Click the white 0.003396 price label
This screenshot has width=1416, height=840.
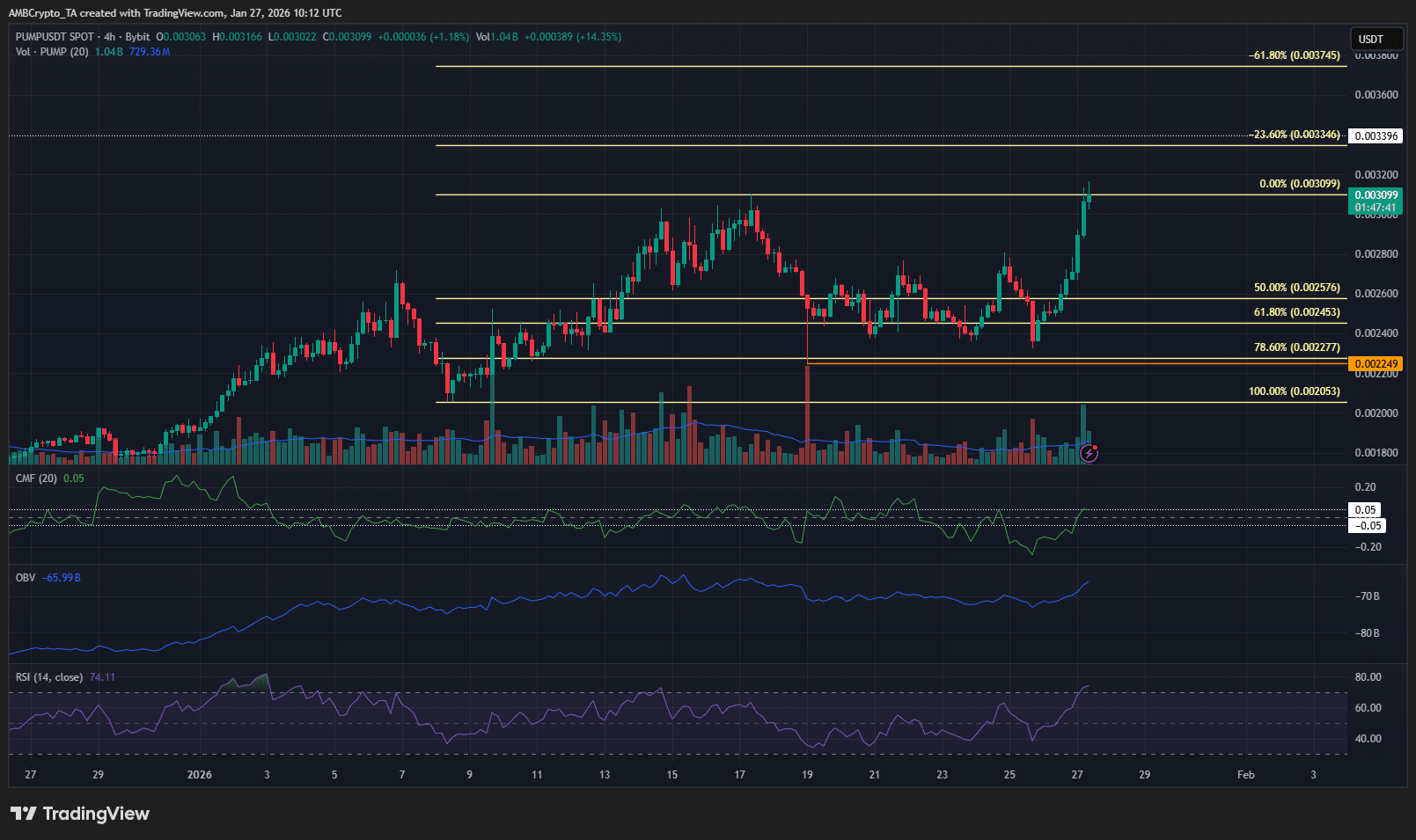tap(1375, 135)
